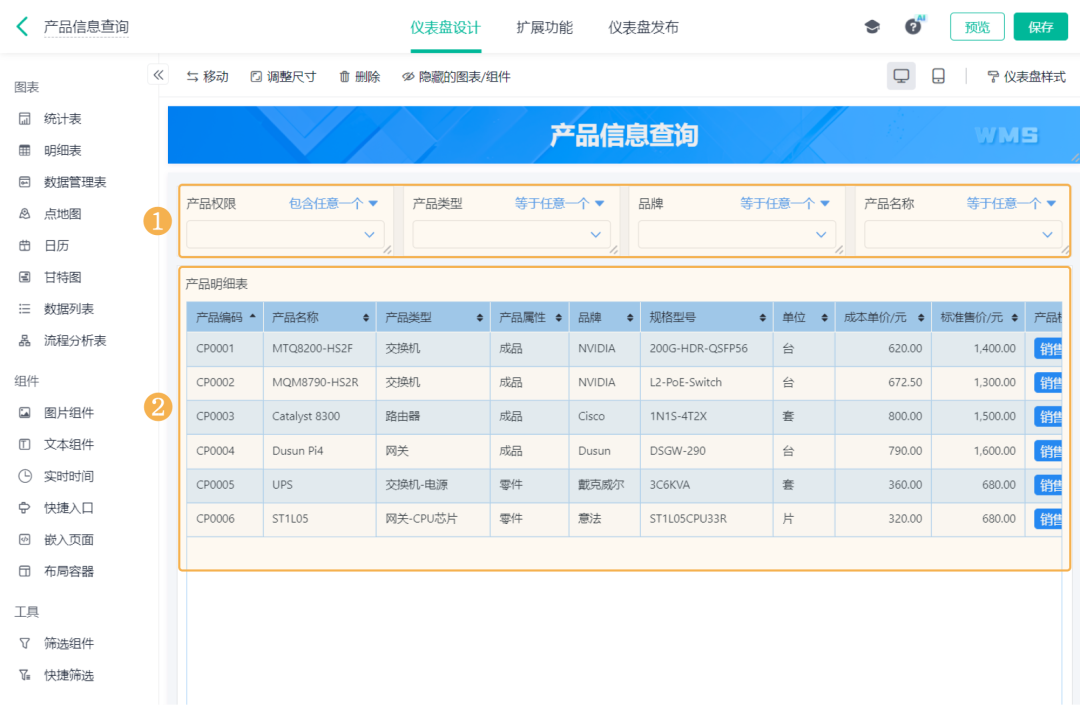This screenshot has width=1080, height=705.
Task: Click the blue button in row CP0004
Action: pos(1048,452)
